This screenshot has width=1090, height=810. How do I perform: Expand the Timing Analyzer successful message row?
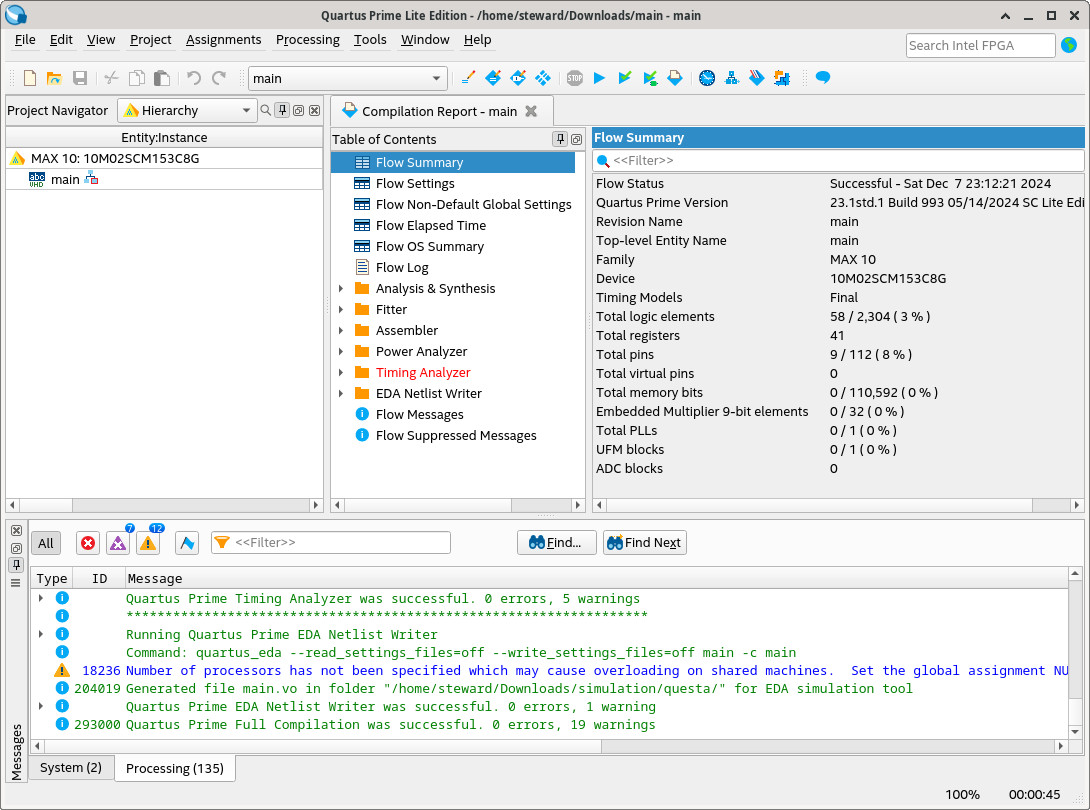(x=41, y=598)
